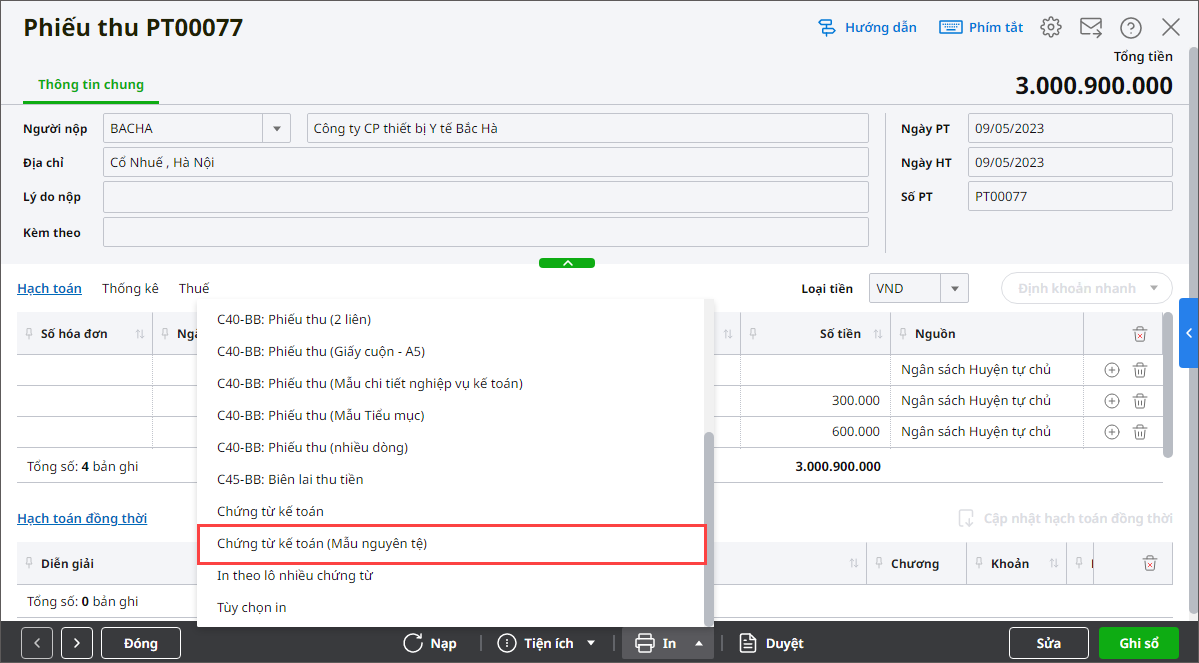The height and width of the screenshot is (663, 1199).
Task: Click the accounting table vertical scrollbar
Action: pyautogui.click(x=1167, y=385)
